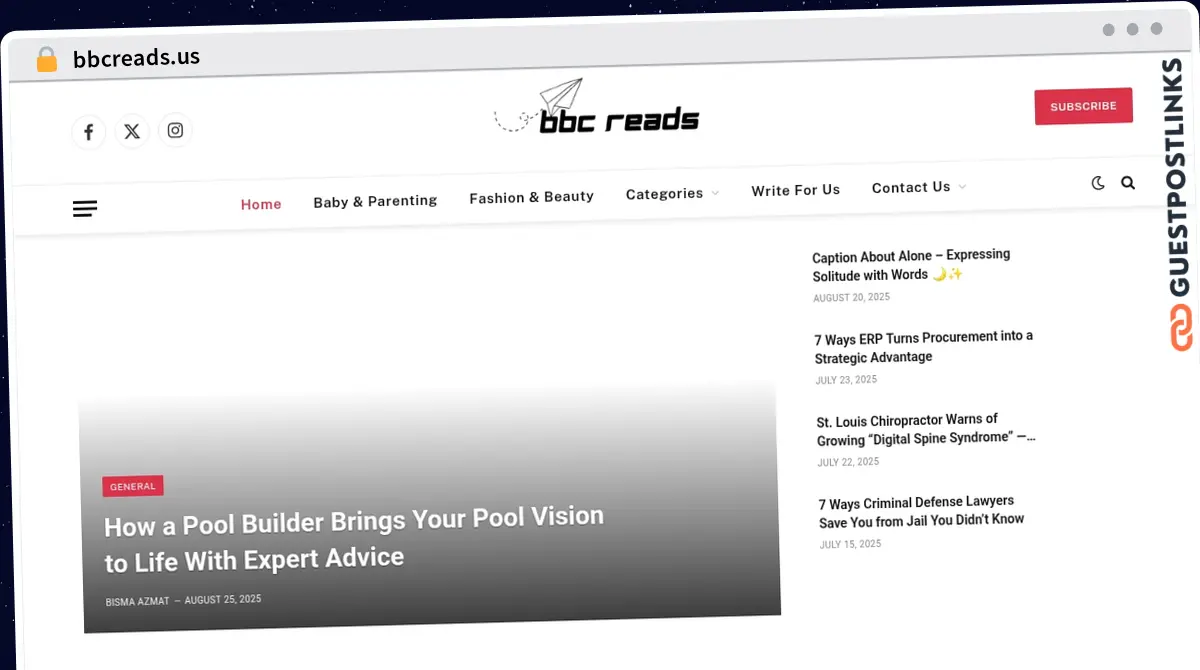Open Caption About Alone article
Screen dimensions: 1200x670
911,265
